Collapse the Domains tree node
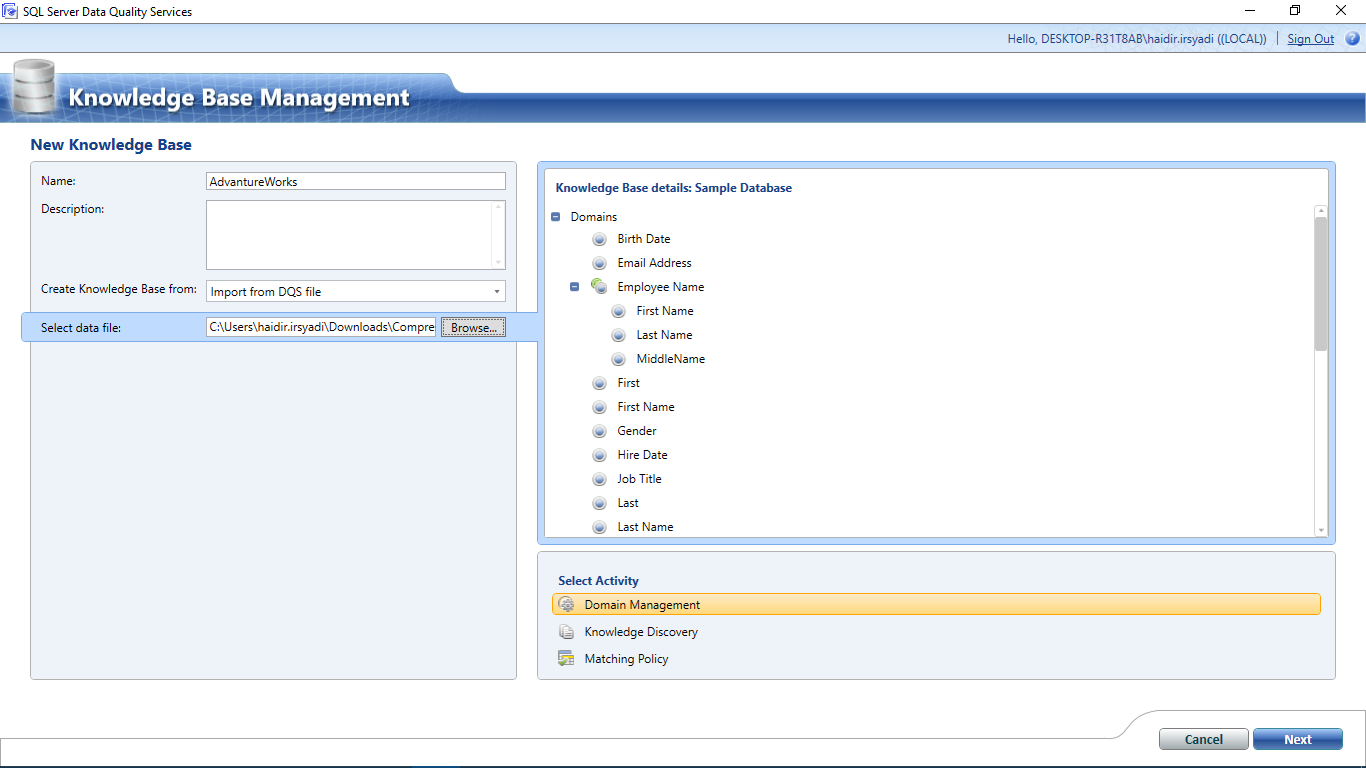The image size is (1366, 768). click(555, 216)
